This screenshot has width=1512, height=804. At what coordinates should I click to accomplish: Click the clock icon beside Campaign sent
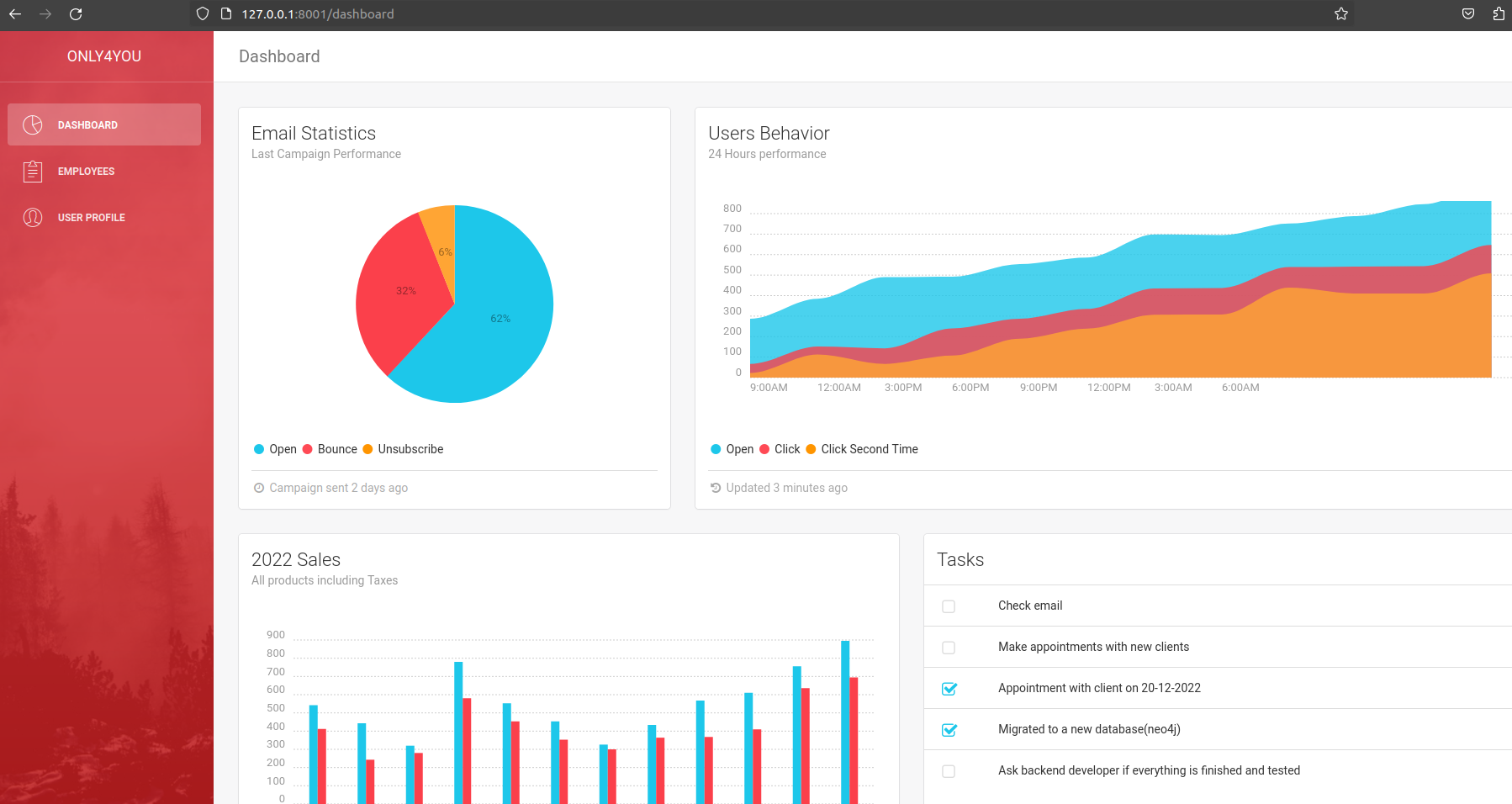259,488
